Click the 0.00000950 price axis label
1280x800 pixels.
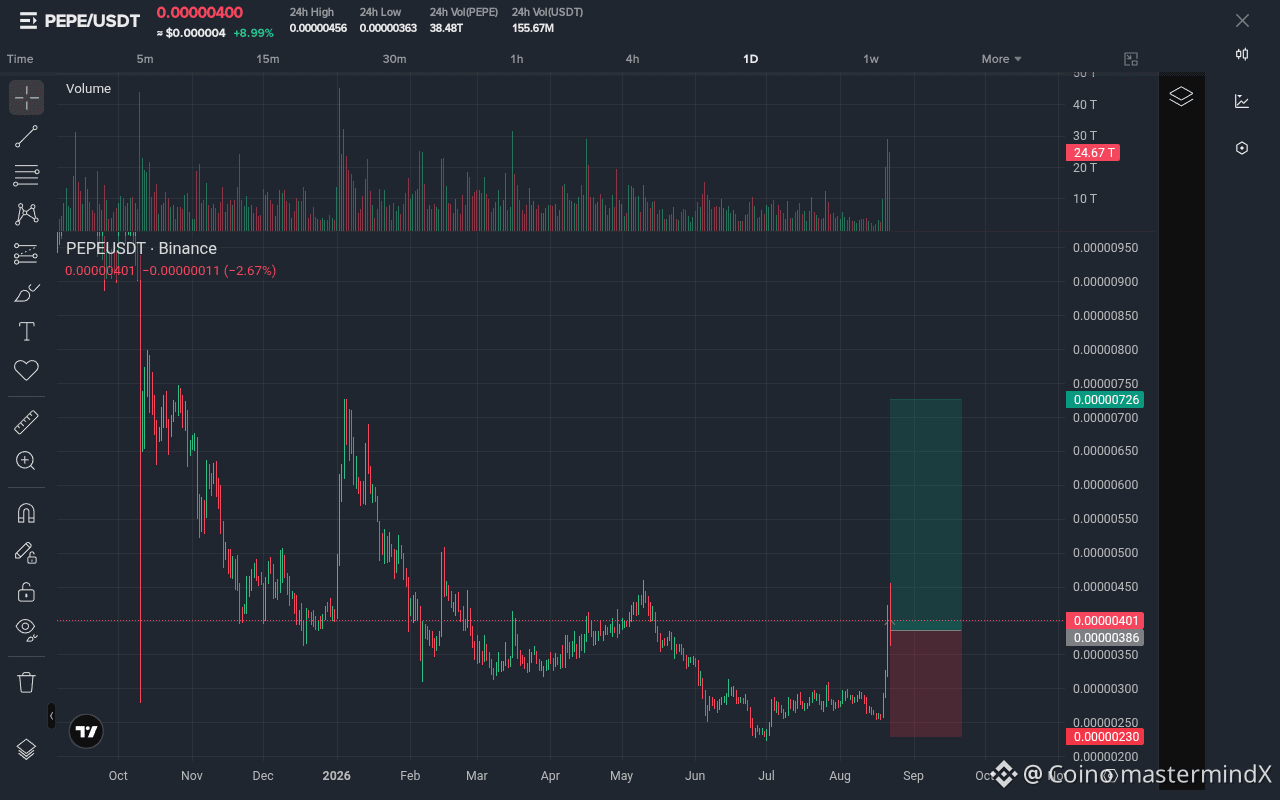(1105, 248)
